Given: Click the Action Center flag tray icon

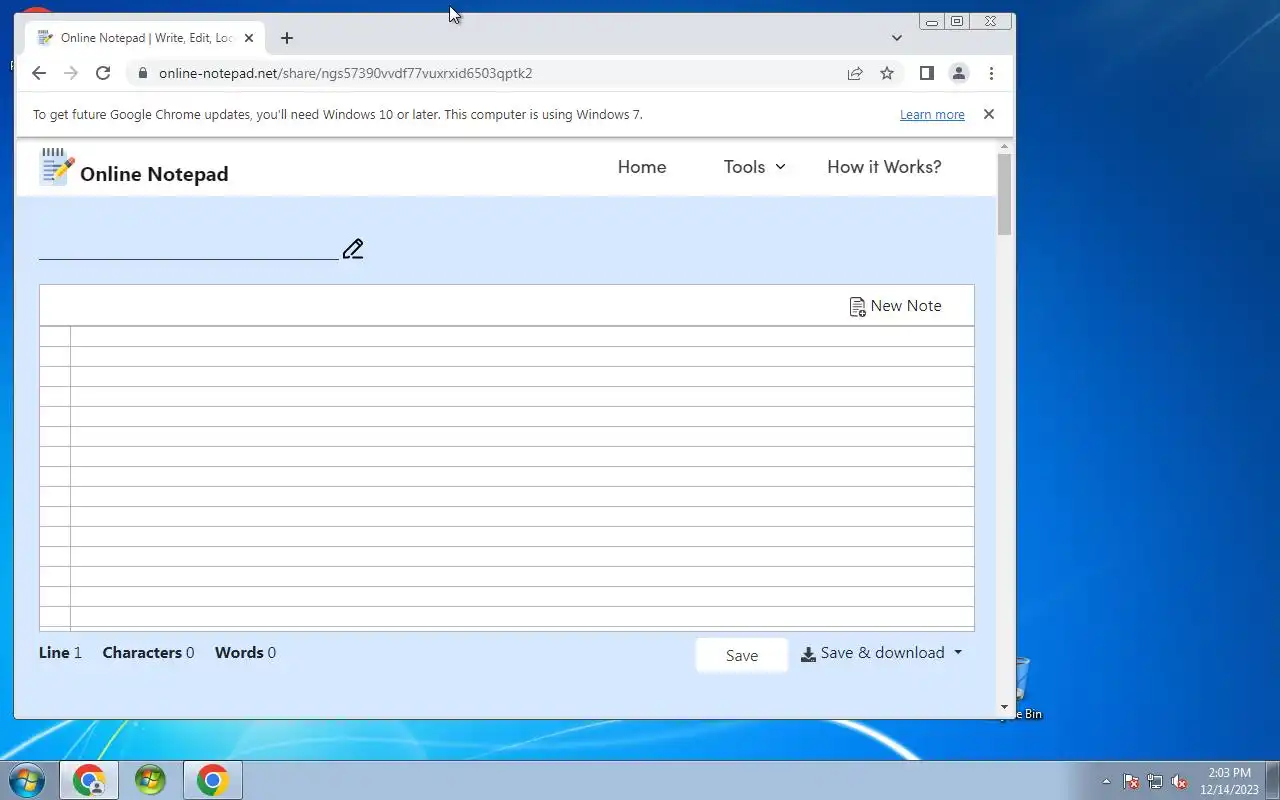Looking at the screenshot, I should click(1131, 782).
